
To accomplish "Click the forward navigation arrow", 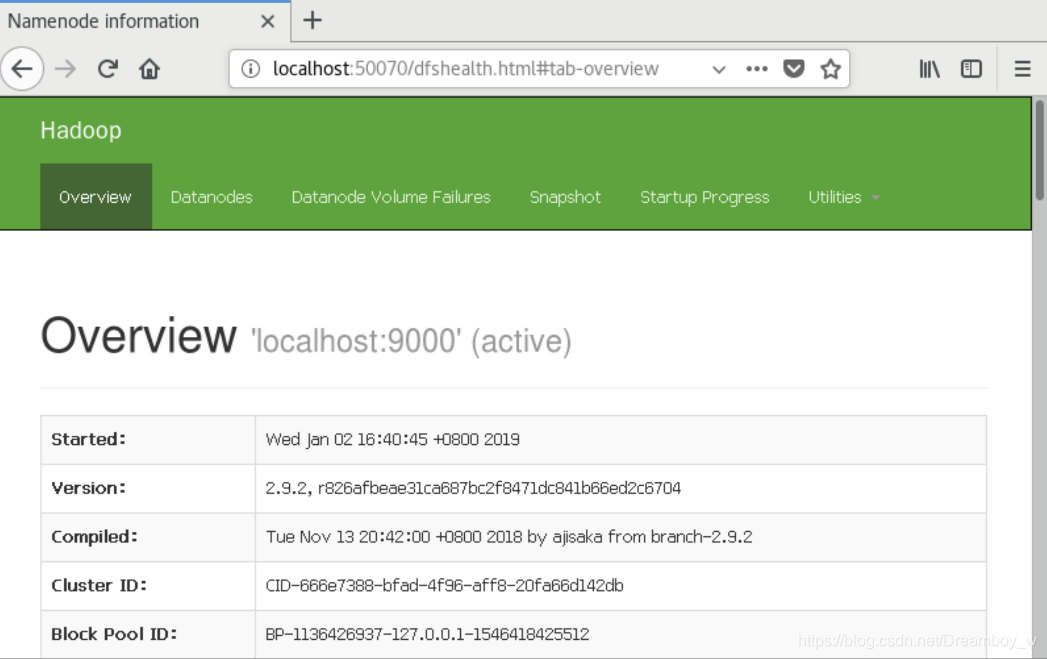I will [65, 68].
